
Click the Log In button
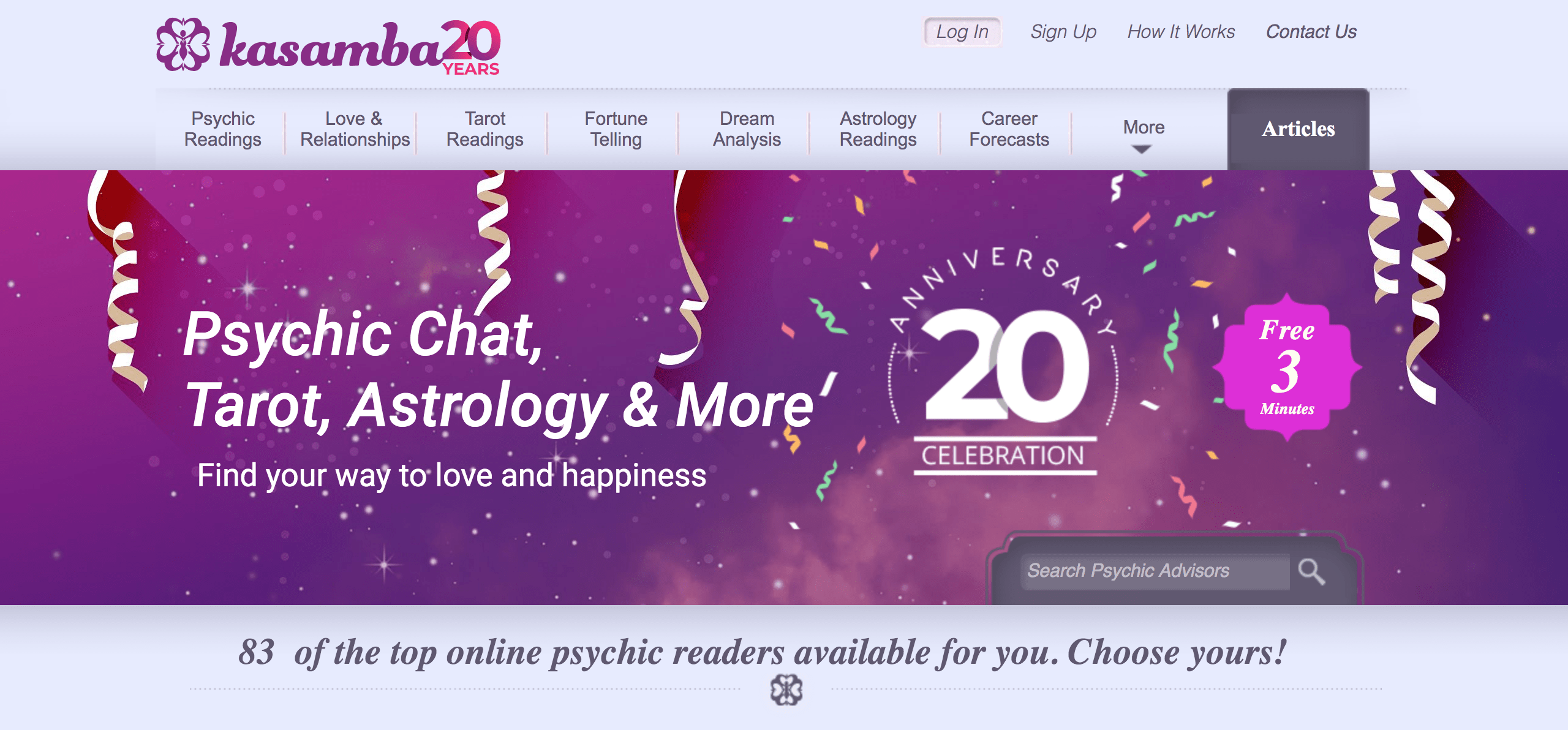click(x=962, y=32)
